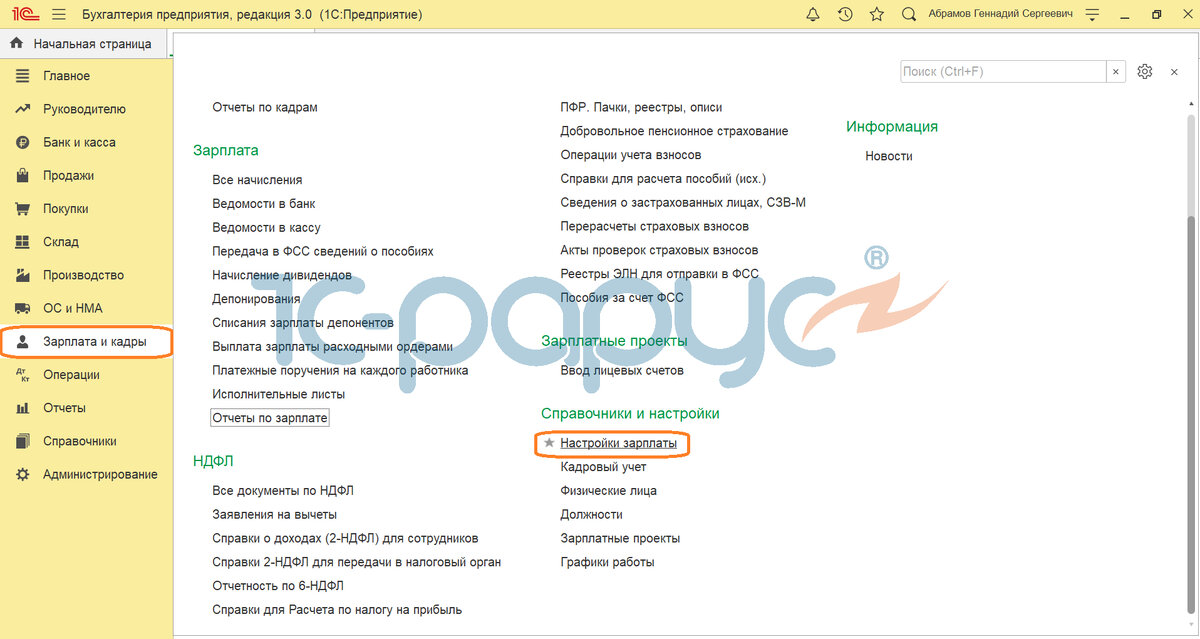Open Отчеты по кадрам link
This screenshot has width=1200, height=639.
point(265,107)
